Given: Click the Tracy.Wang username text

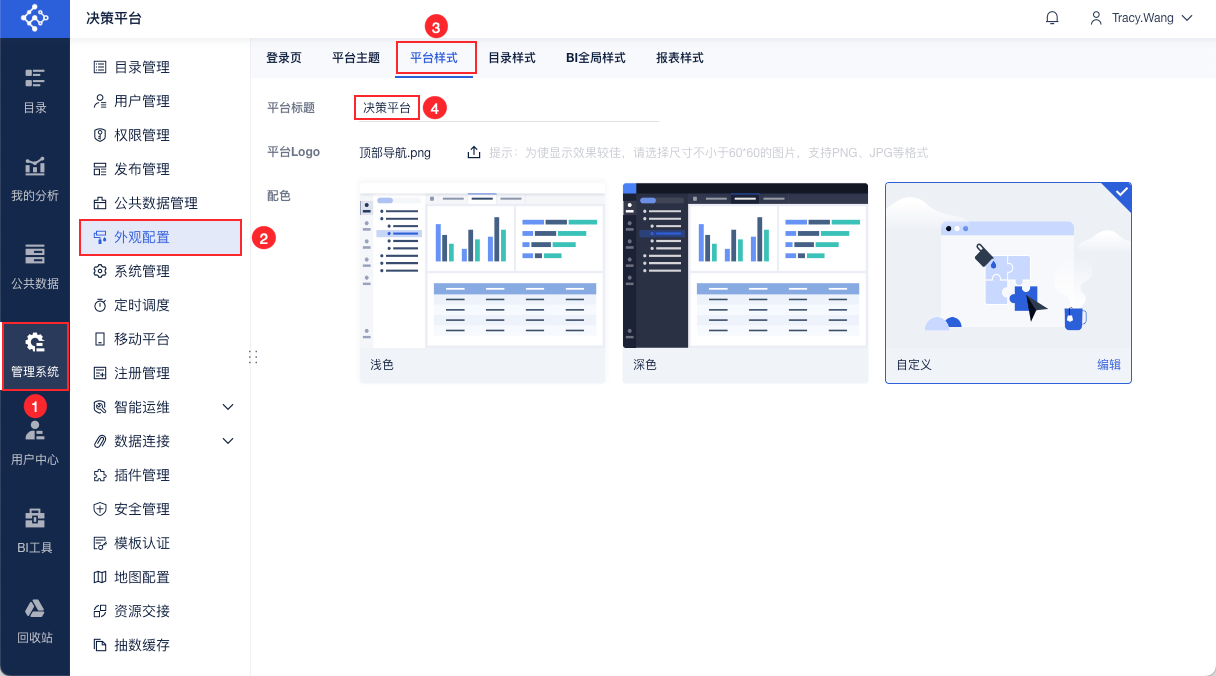Looking at the screenshot, I should pos(1143,18).
